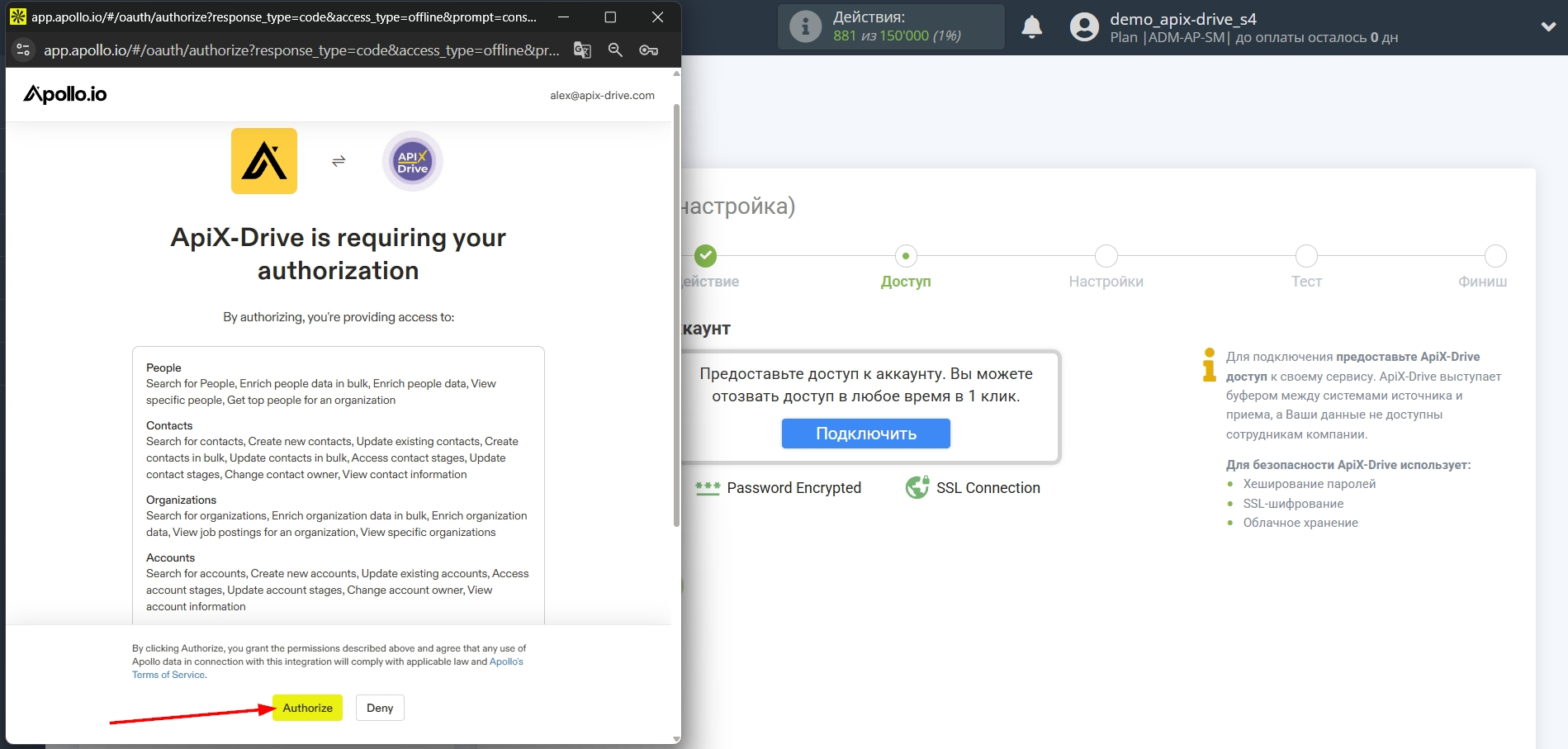
Task: Click the completed green checkmark step icon
Action: (x=705, y=256)
